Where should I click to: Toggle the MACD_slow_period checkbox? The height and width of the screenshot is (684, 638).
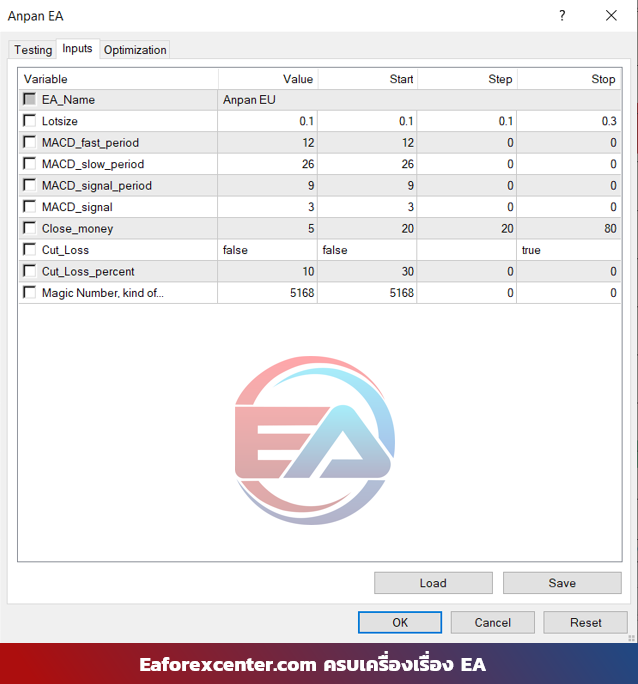30,164
